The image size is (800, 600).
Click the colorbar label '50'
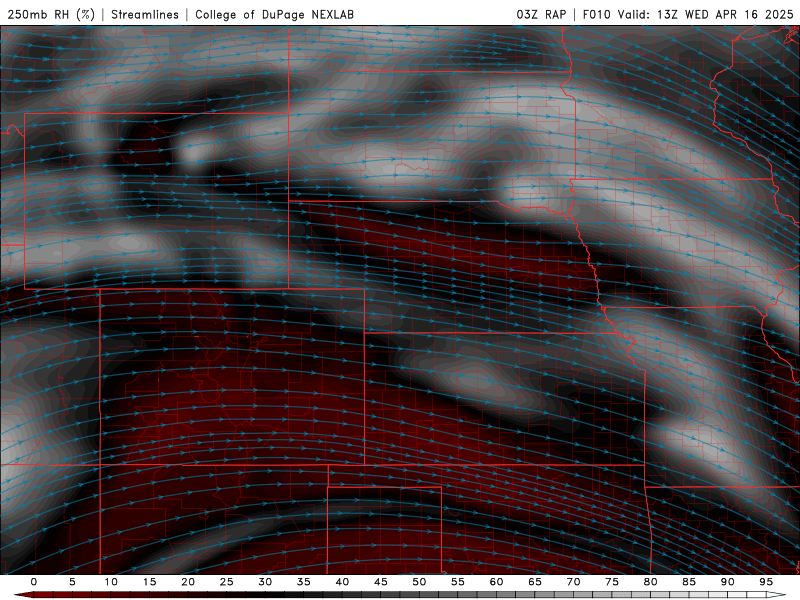click(419, 582)
